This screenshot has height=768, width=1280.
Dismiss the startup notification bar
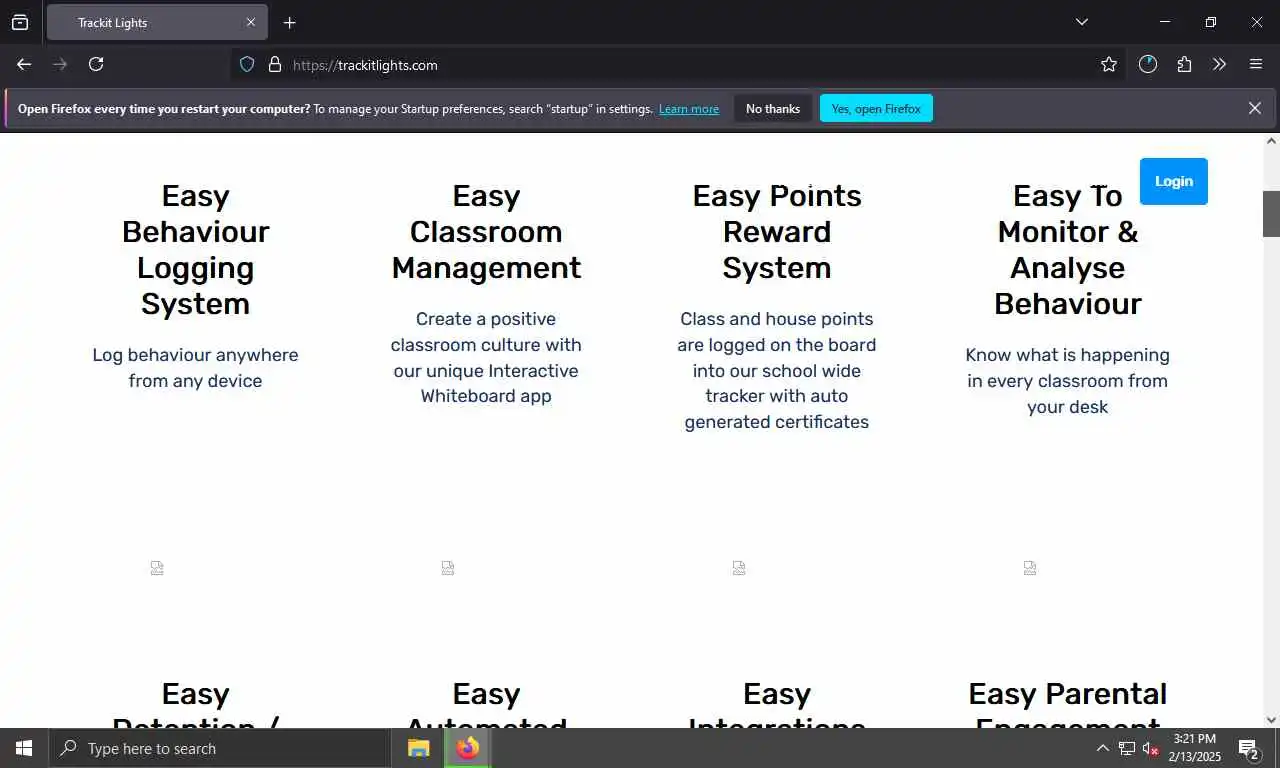coord(1255,108)
